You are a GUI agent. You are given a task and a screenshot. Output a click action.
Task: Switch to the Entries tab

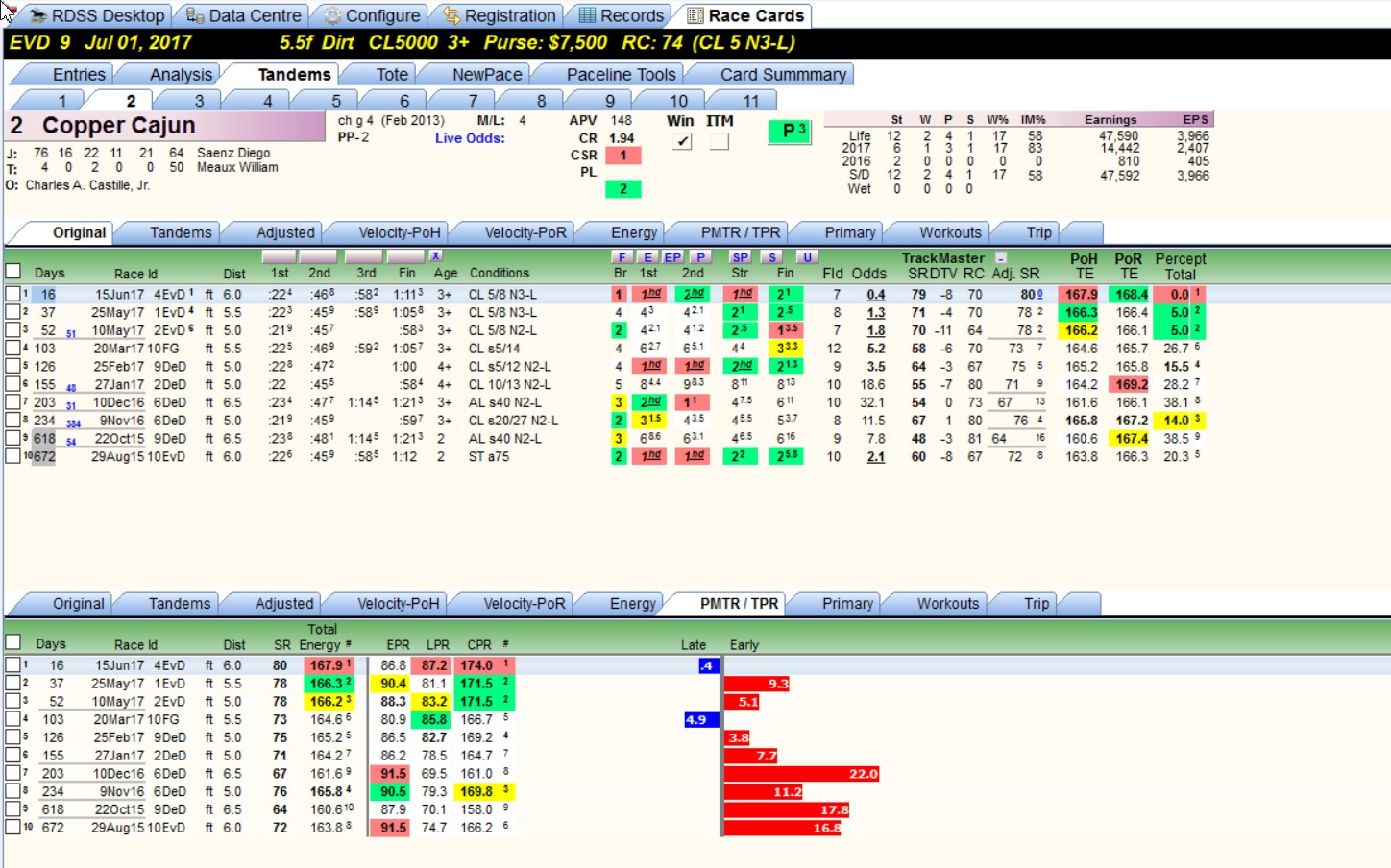tap(79, 74)
